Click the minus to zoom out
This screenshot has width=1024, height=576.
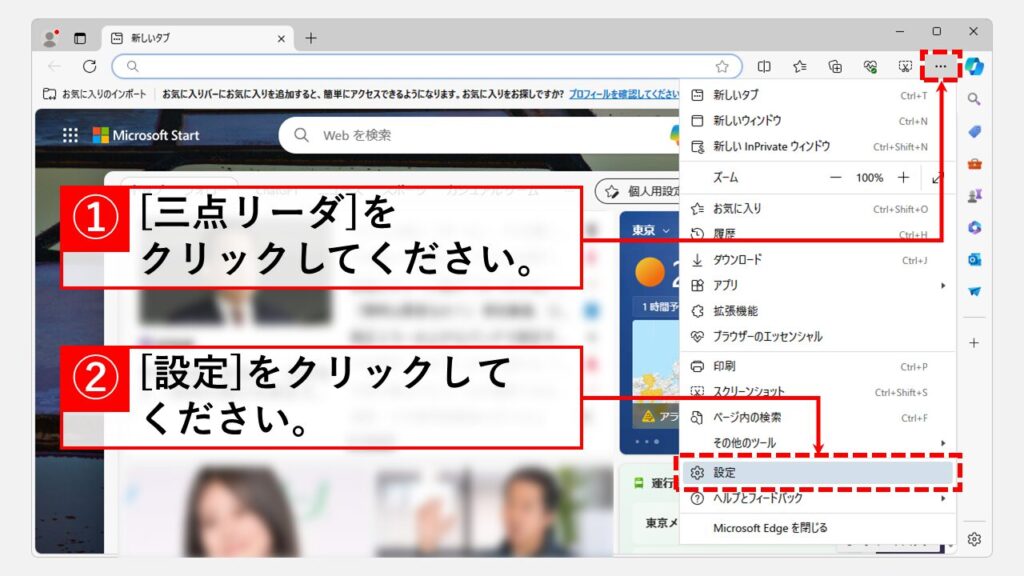coord(836,177)
